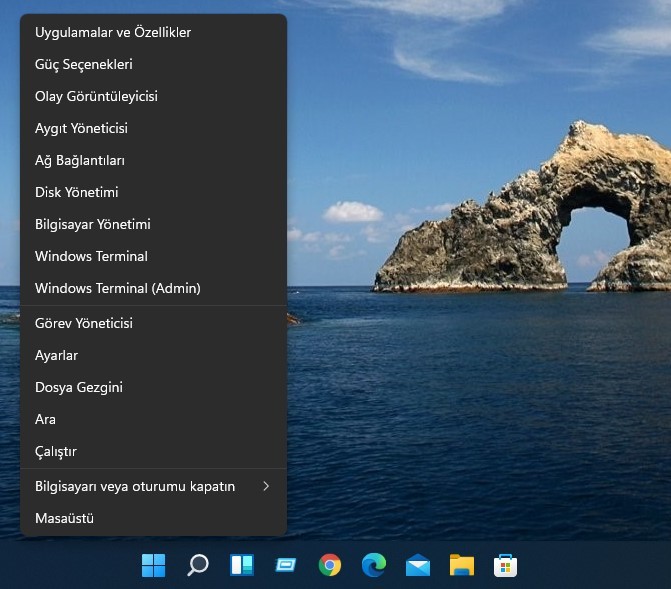Choose Olay Görüntüleyicisi in the menu
The height and width of the screenshot is (589, 671).
coord(96,96)
